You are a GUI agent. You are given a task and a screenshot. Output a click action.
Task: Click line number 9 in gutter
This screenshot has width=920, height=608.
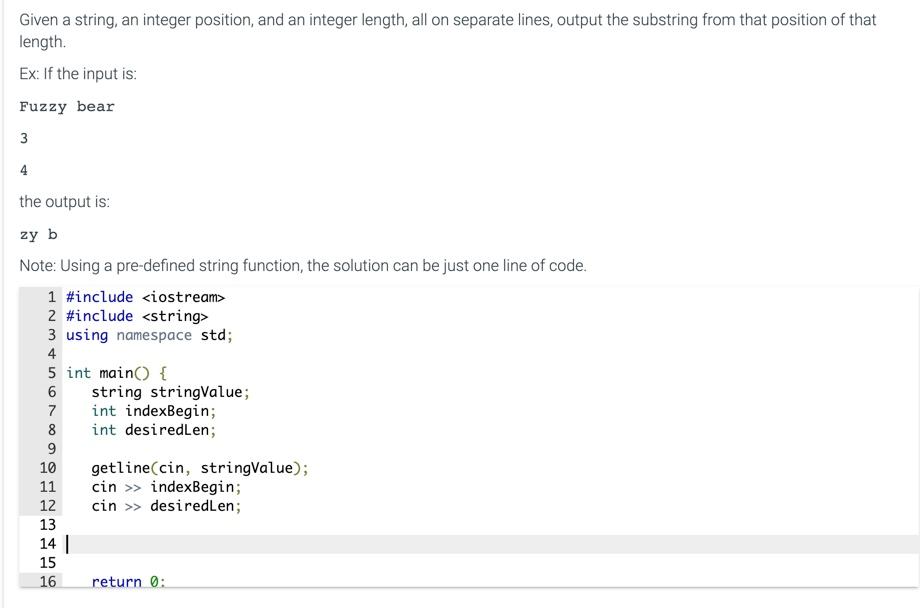52,449
